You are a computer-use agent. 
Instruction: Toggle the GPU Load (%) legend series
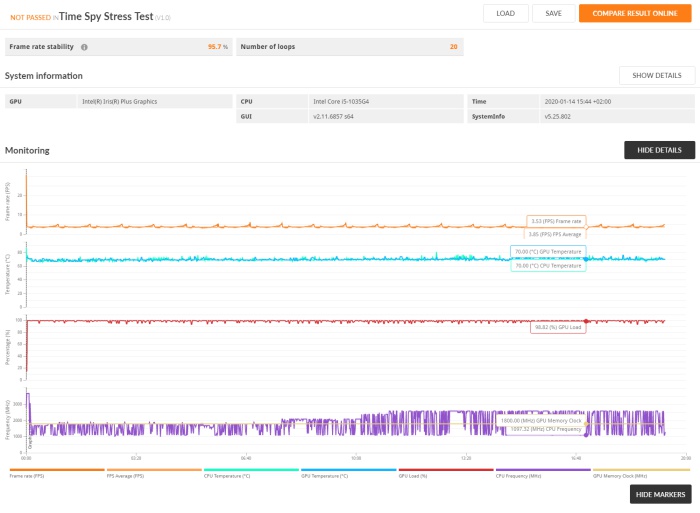click(x=446, y=473)
